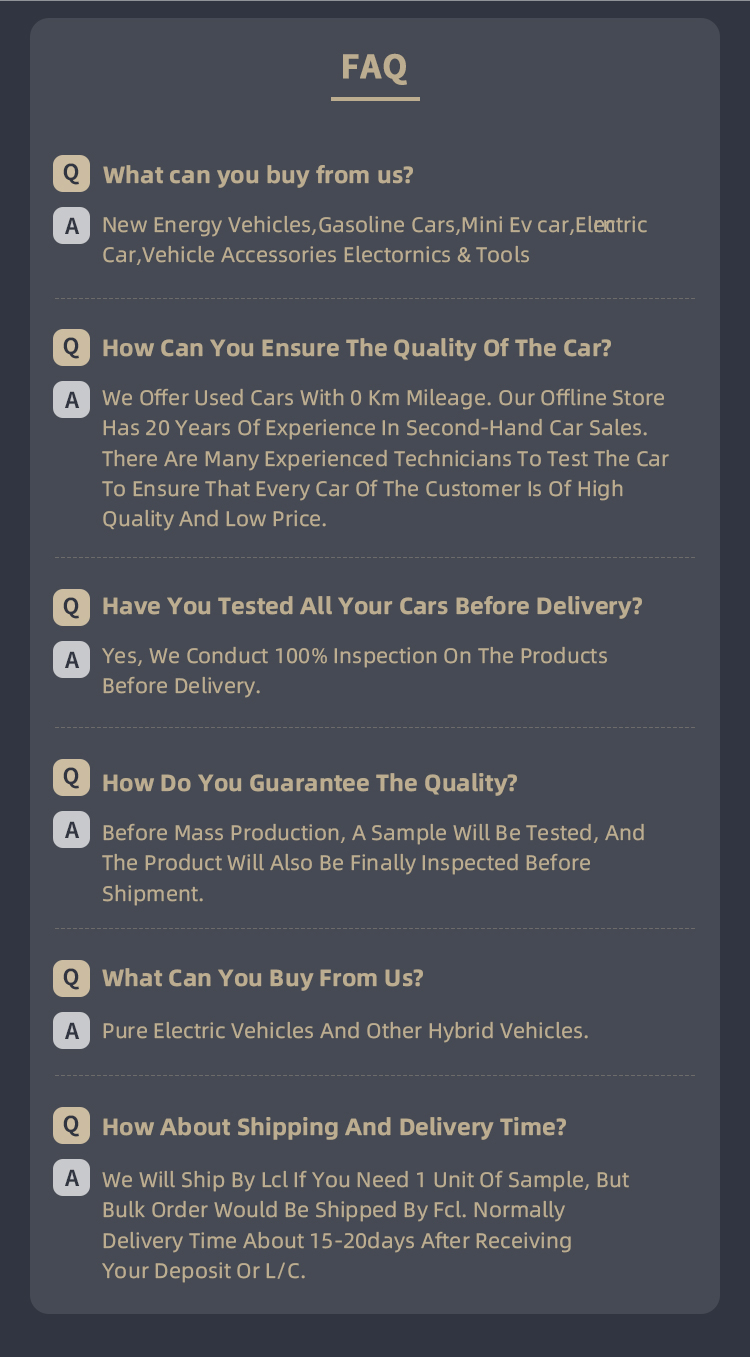
Task: Click the question 'How About Shipping And Delivery Time?'
Action: (334, 1127)
